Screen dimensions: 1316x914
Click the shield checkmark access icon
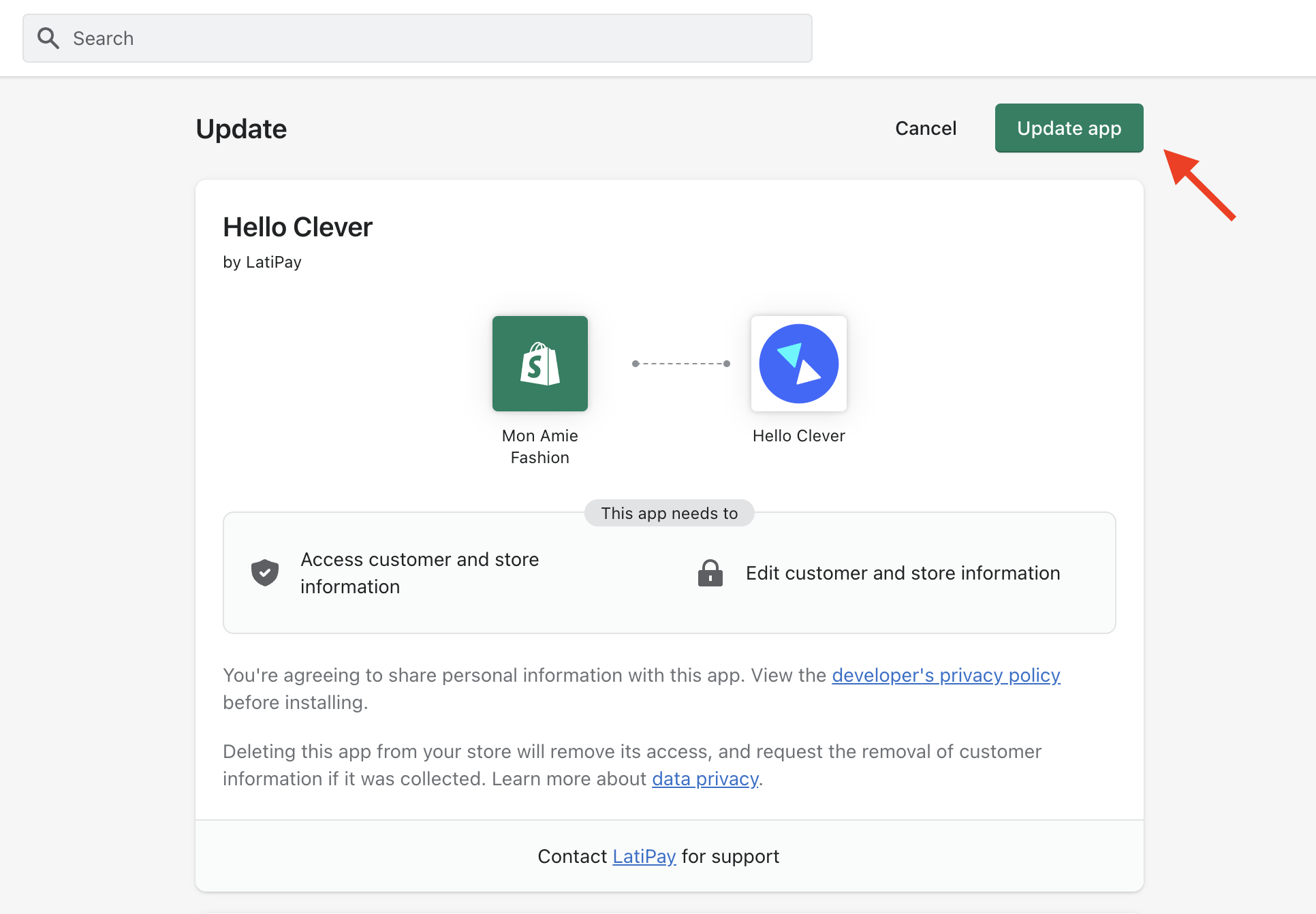(265, 573)
